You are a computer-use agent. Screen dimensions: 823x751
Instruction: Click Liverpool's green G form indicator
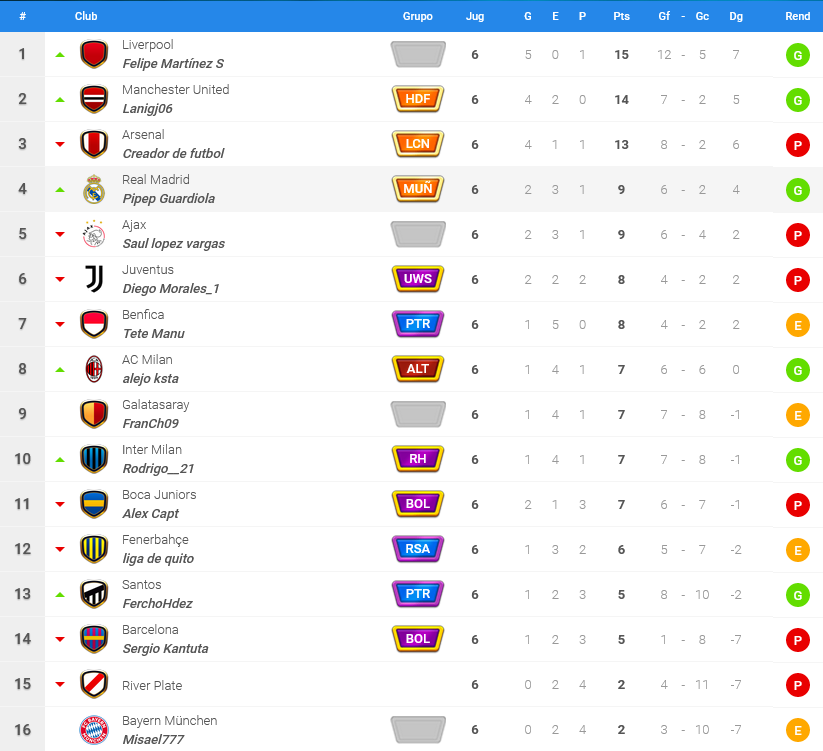click(797, 55)
